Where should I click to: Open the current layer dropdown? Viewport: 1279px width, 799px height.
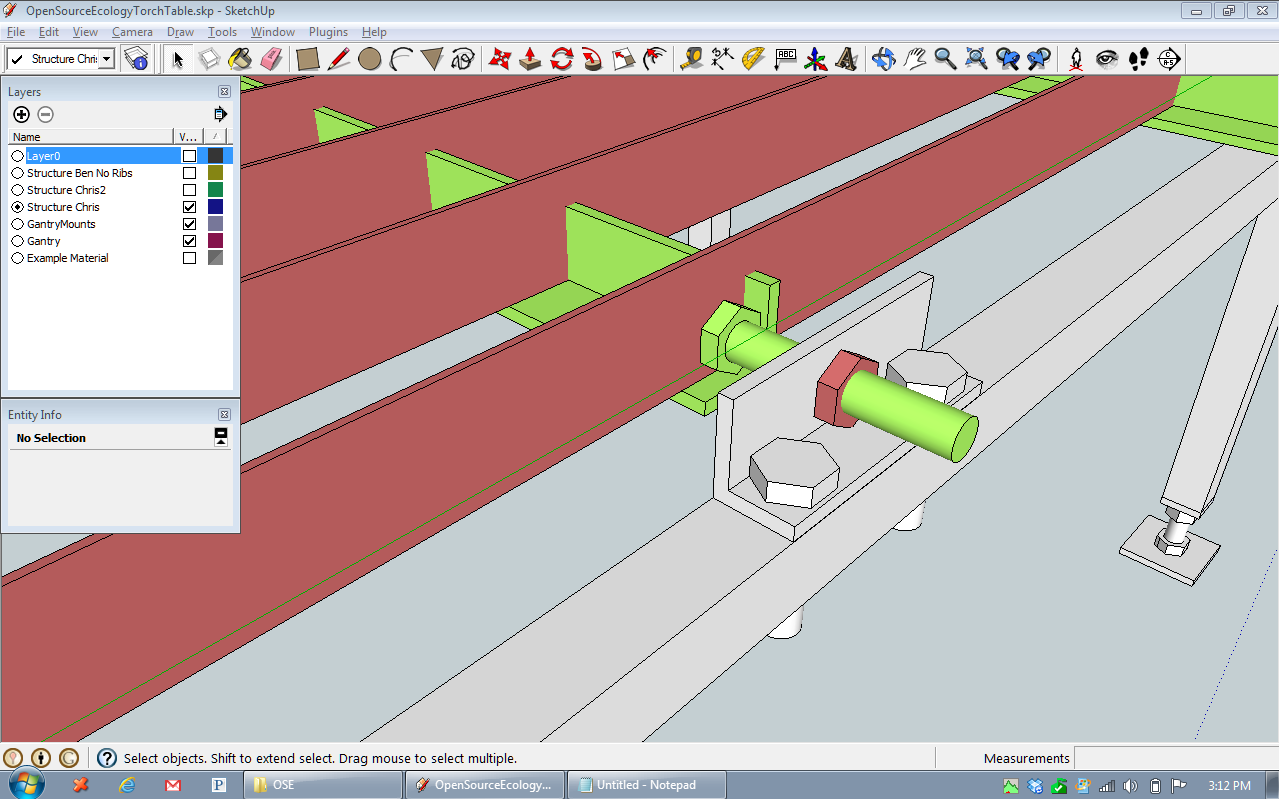pyautogui.click(x=106, y=59)
